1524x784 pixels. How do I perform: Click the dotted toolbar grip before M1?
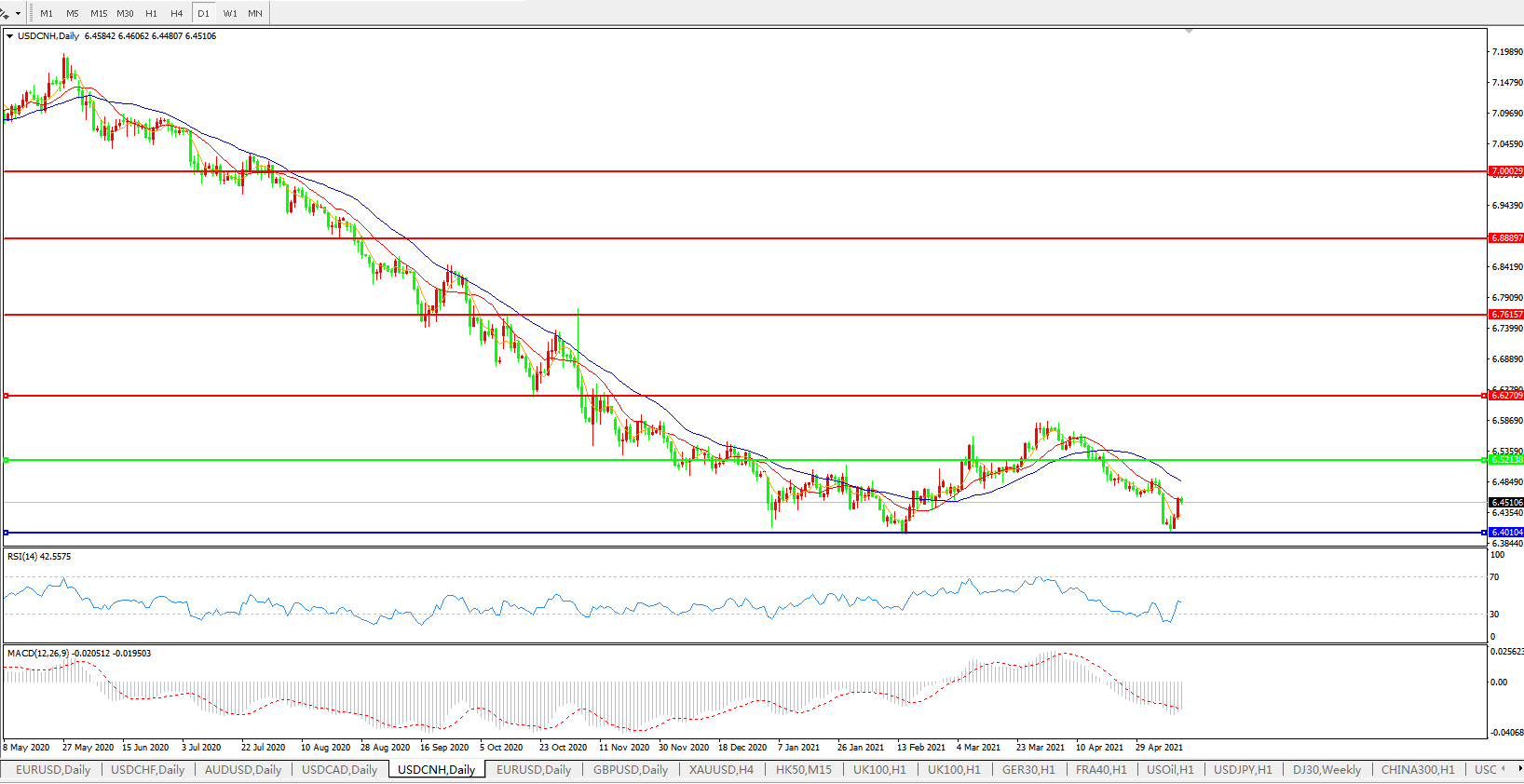(31, 13)
